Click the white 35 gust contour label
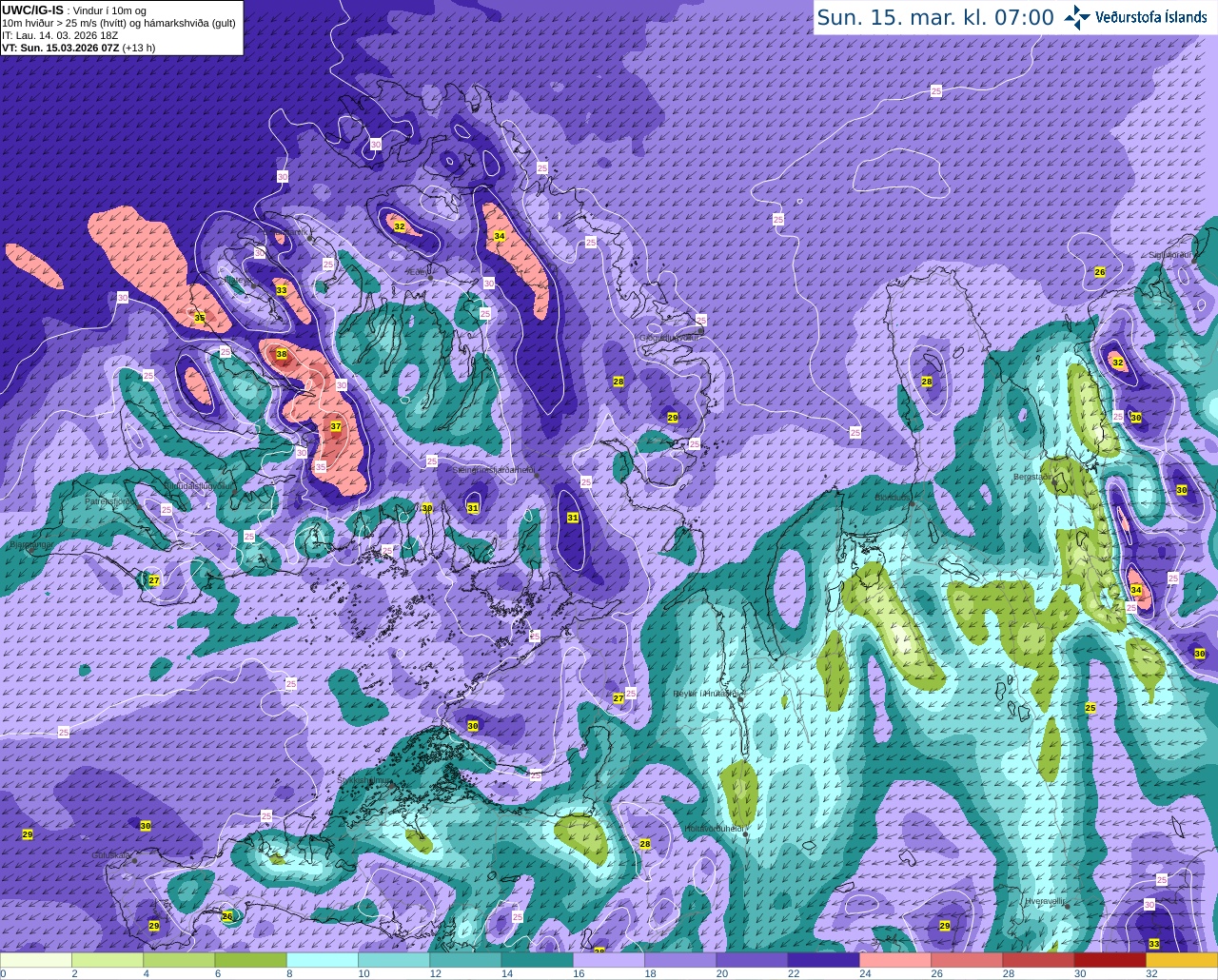This screenshot has width=1218, height=980. 321,467
